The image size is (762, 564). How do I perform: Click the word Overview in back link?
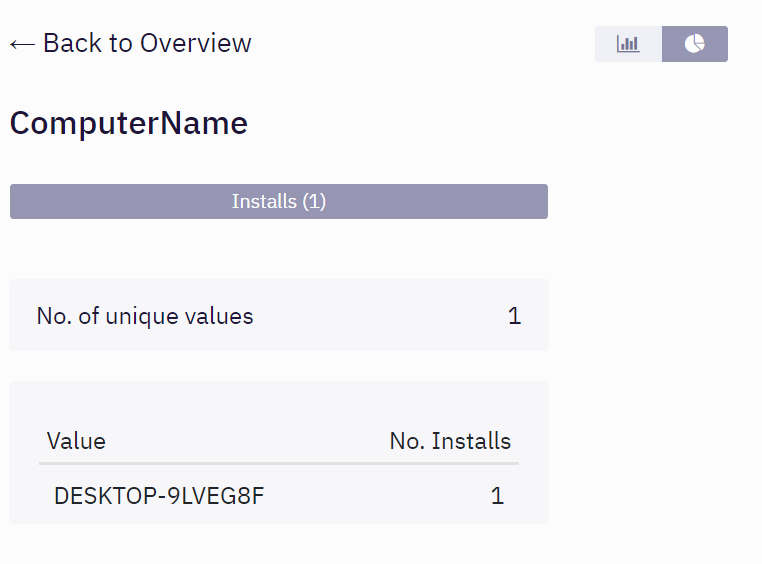click(196, 44)
